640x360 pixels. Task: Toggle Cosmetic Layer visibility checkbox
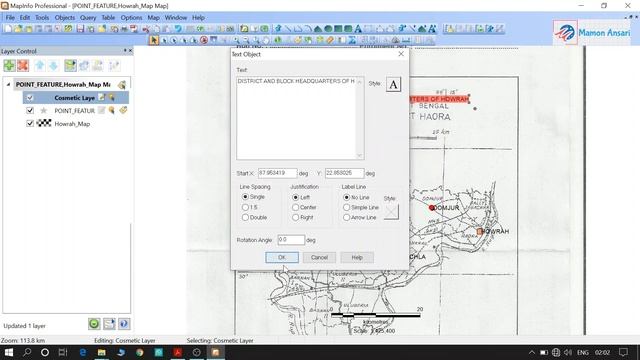(x=30, y=98)
